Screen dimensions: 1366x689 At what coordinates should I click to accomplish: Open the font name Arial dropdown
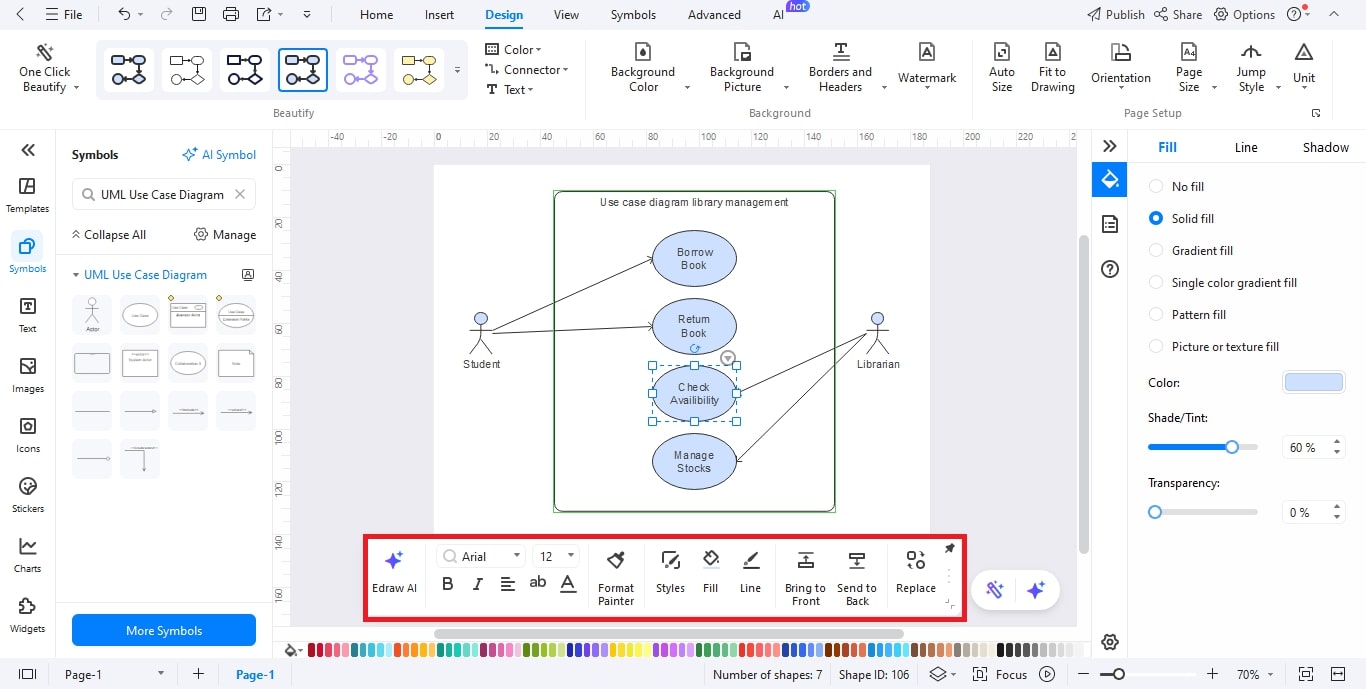click(482, 556)
